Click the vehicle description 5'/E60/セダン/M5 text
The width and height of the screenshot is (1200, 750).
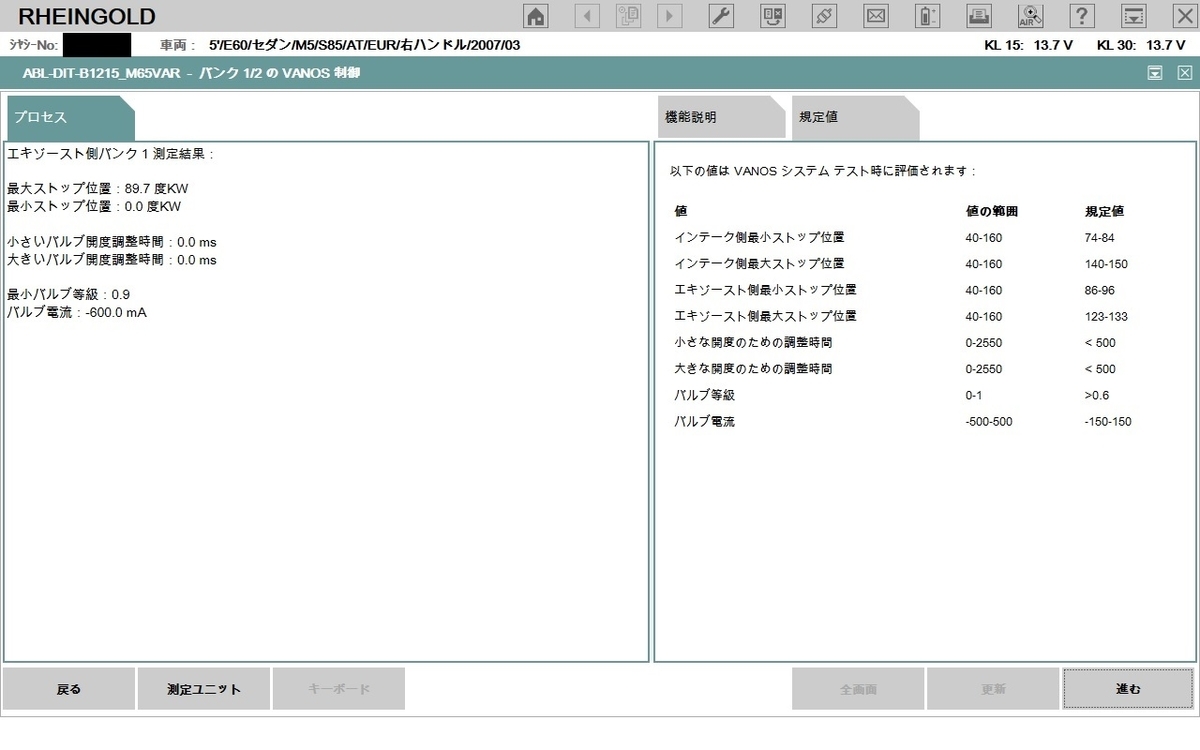coord(364,45)
